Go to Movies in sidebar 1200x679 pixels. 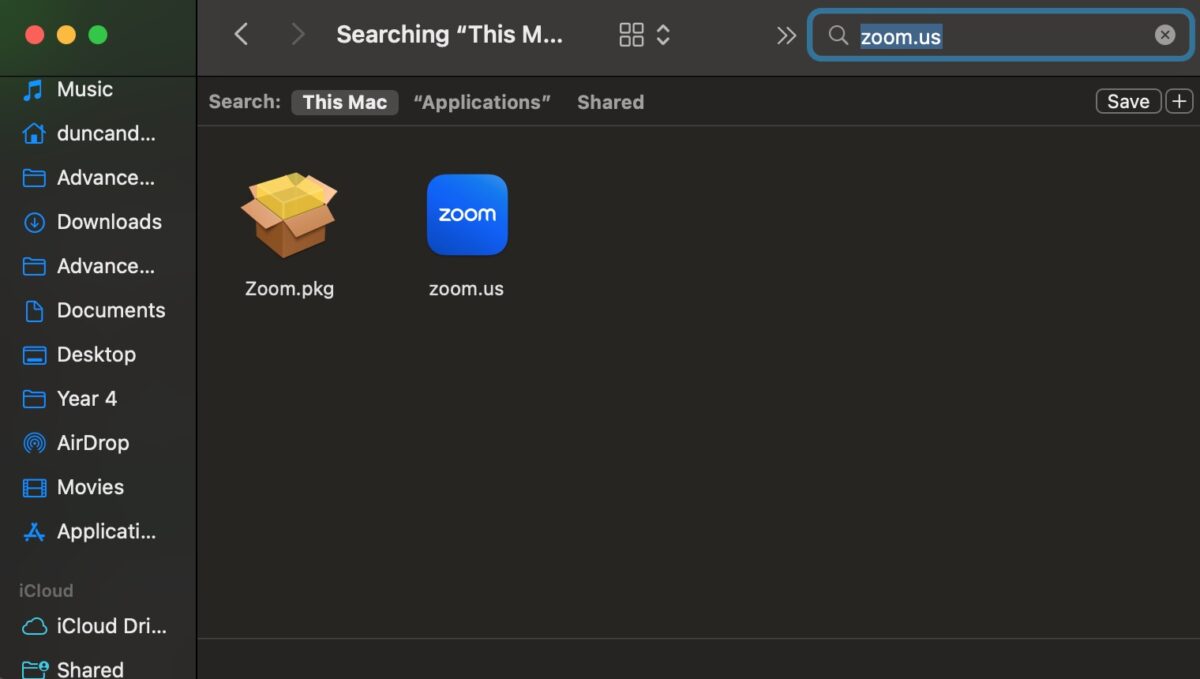(90, 487)
